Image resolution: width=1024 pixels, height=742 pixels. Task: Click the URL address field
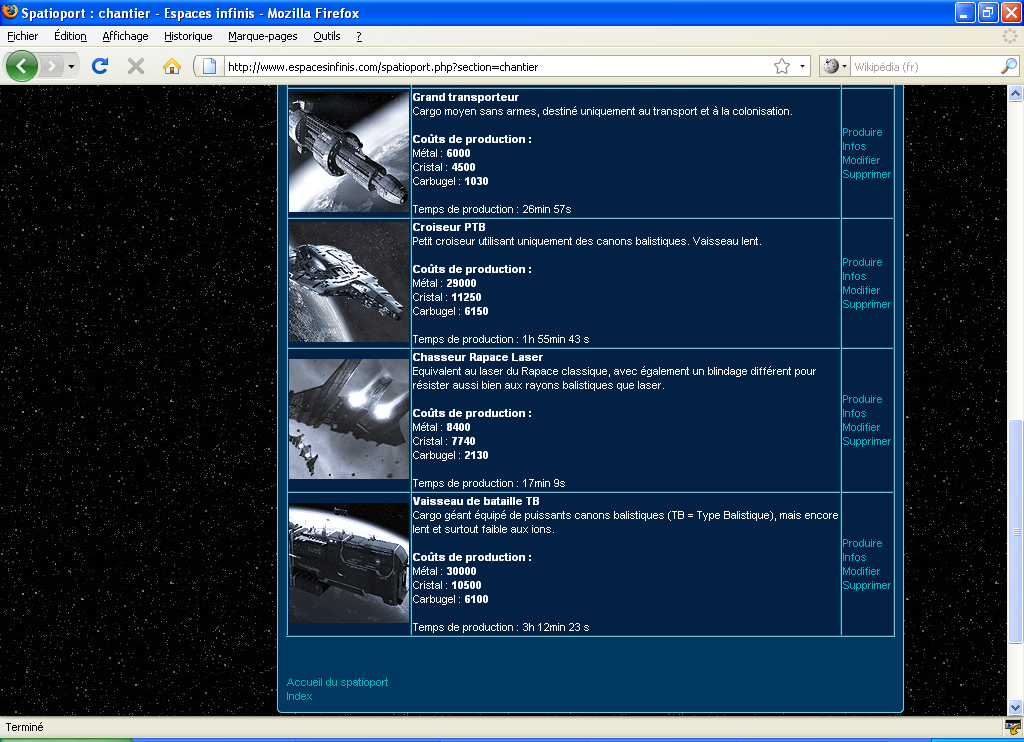click(498, 67)
